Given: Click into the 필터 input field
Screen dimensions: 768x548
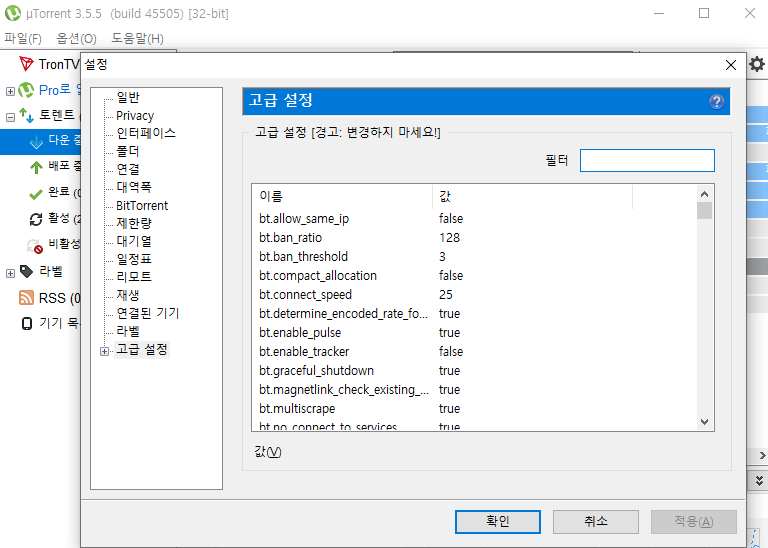Looking at the screenshot, I should pyautogui.click(x=647, y=161).
